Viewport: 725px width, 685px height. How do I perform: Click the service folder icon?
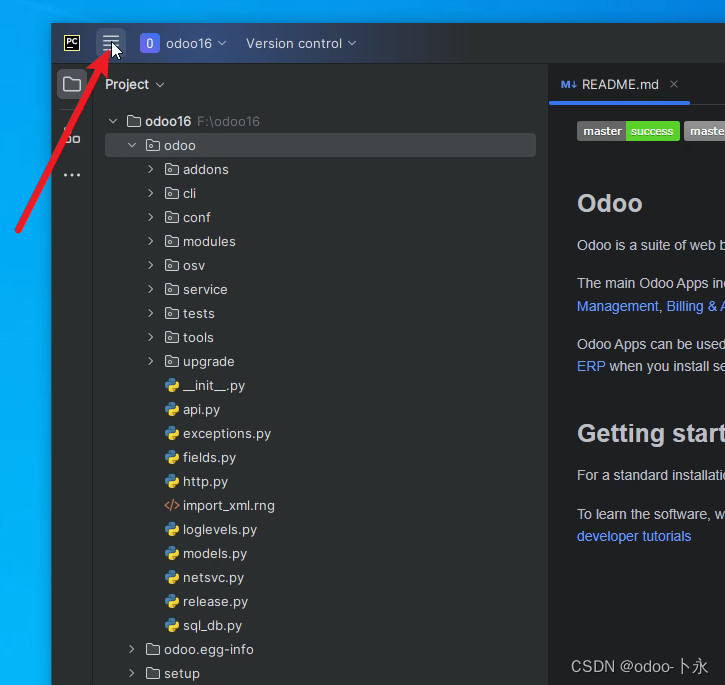point(172,290)
